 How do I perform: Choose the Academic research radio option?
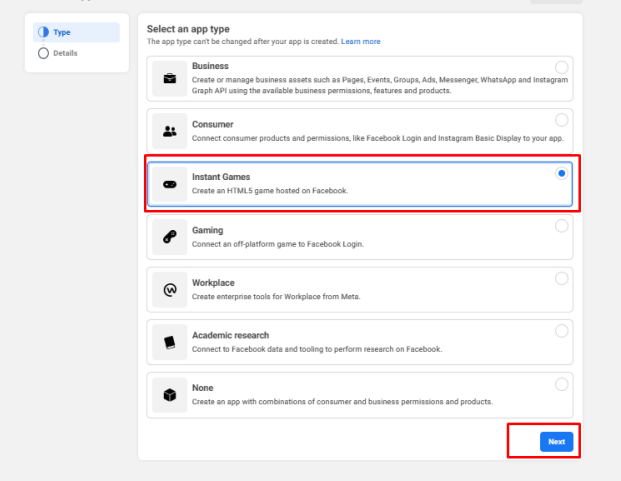561,331
